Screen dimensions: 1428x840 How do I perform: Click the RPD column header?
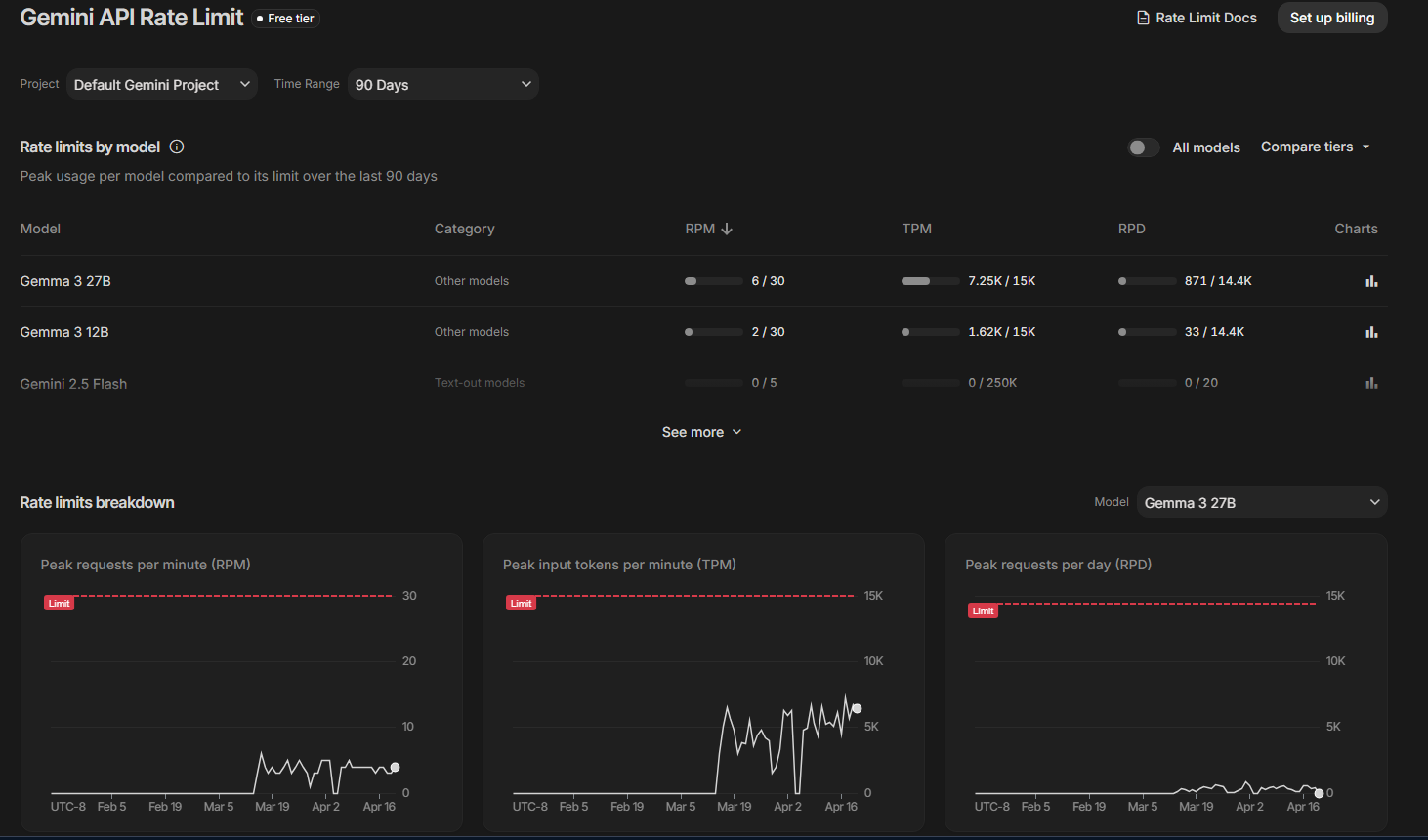click(1132, 229)
